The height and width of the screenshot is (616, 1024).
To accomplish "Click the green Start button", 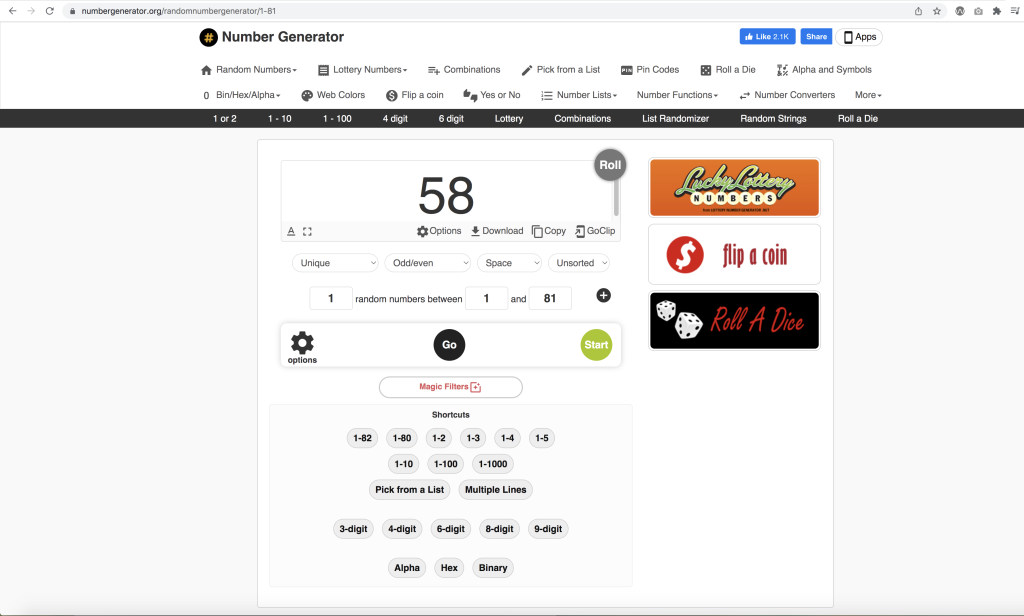I will [596, 345].
